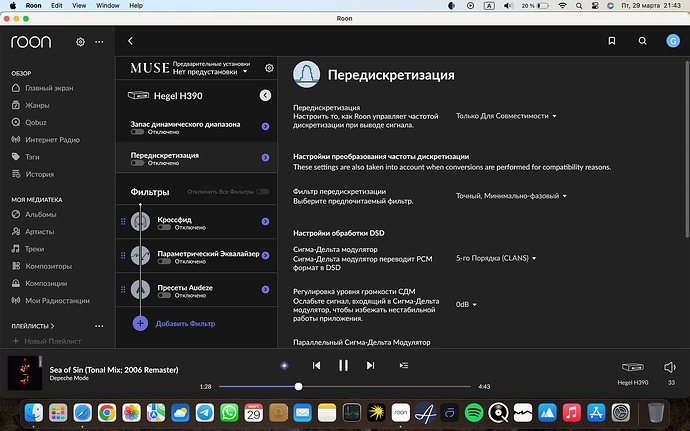Screen dimensions: 690x431
Task: Open volume speaker icon
Action: tap(670, 367)
